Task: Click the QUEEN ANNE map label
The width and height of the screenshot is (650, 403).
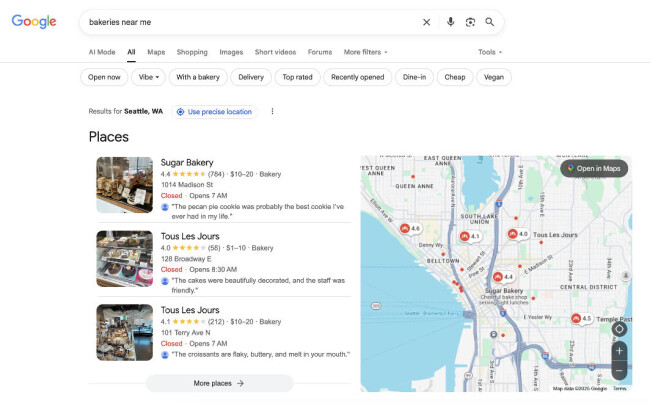Action: (415, 186)
